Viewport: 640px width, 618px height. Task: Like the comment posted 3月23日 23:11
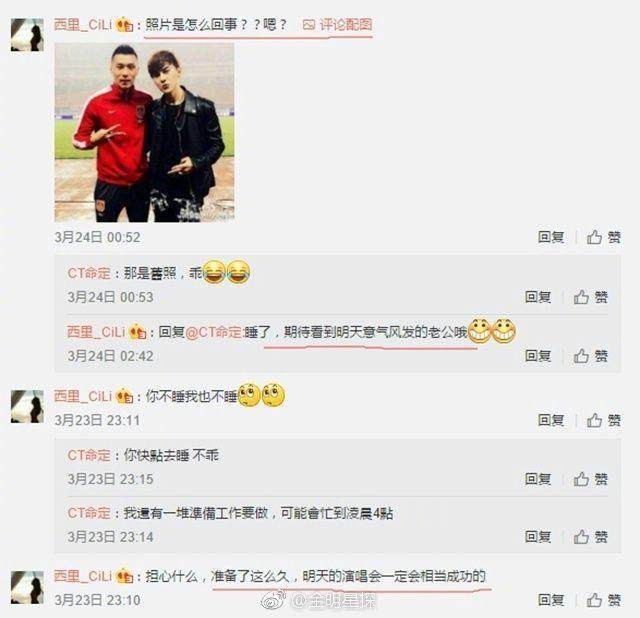(x=604, y=420)
